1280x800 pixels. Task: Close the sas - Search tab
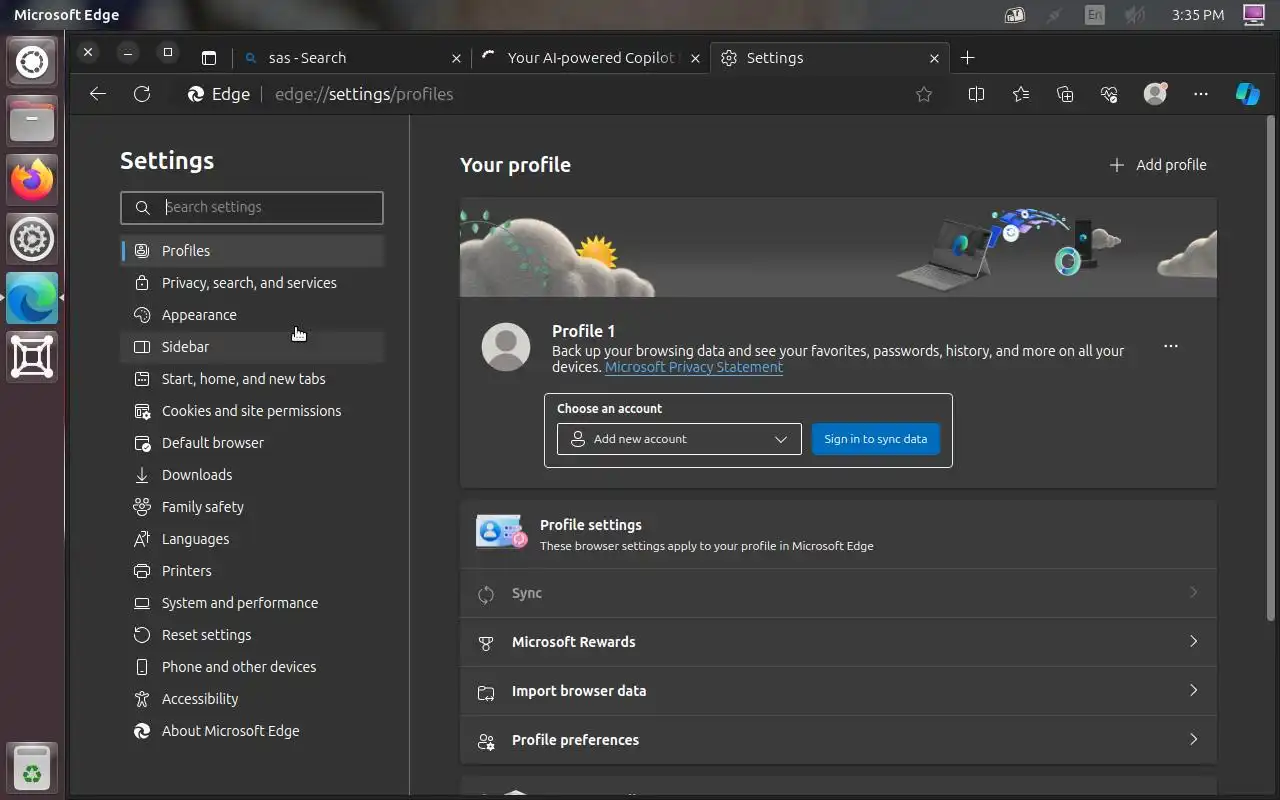point(456,58)
